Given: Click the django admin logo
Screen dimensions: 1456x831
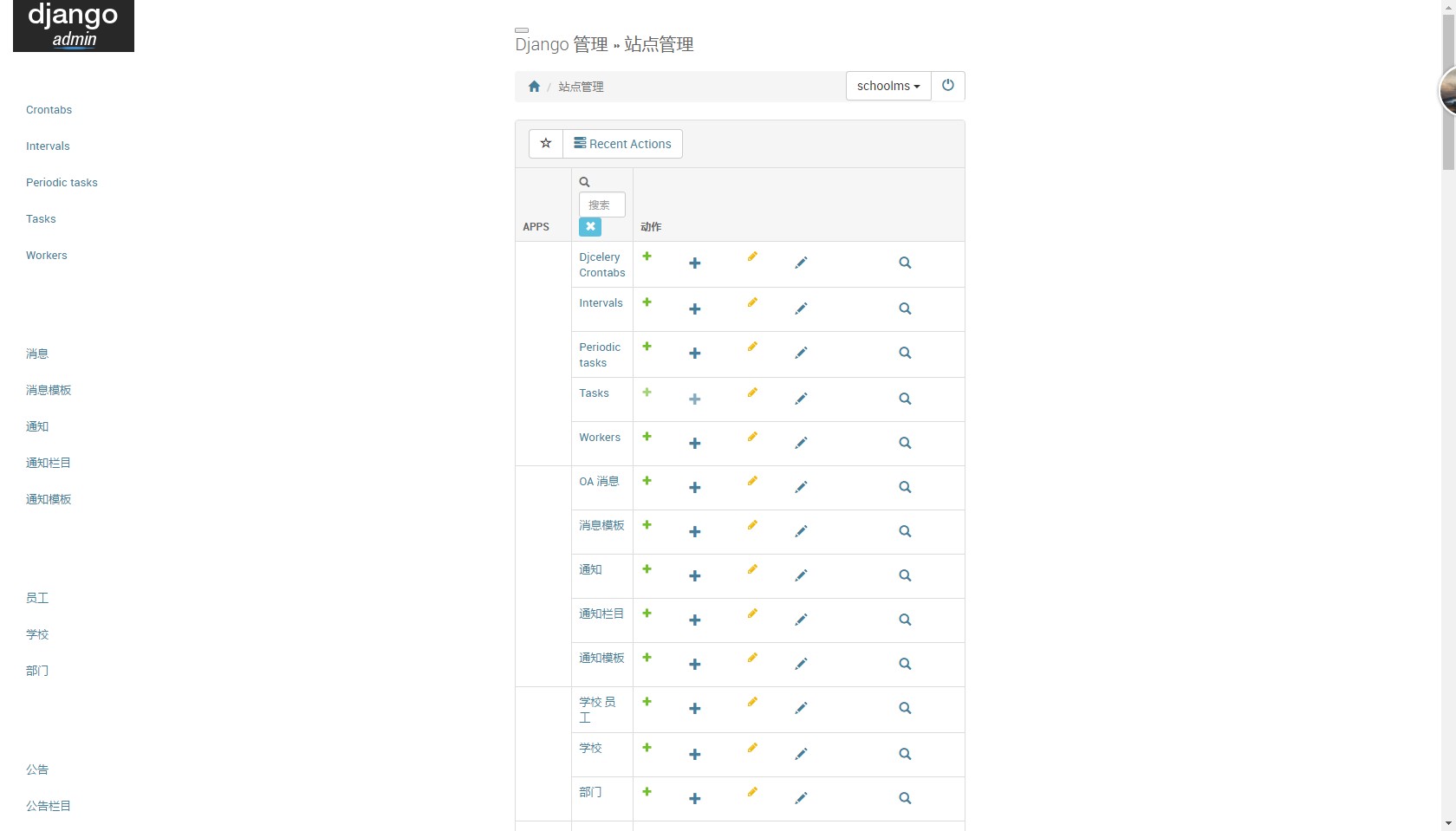Looking at the screenshot, I should click(x=74, y=26).
